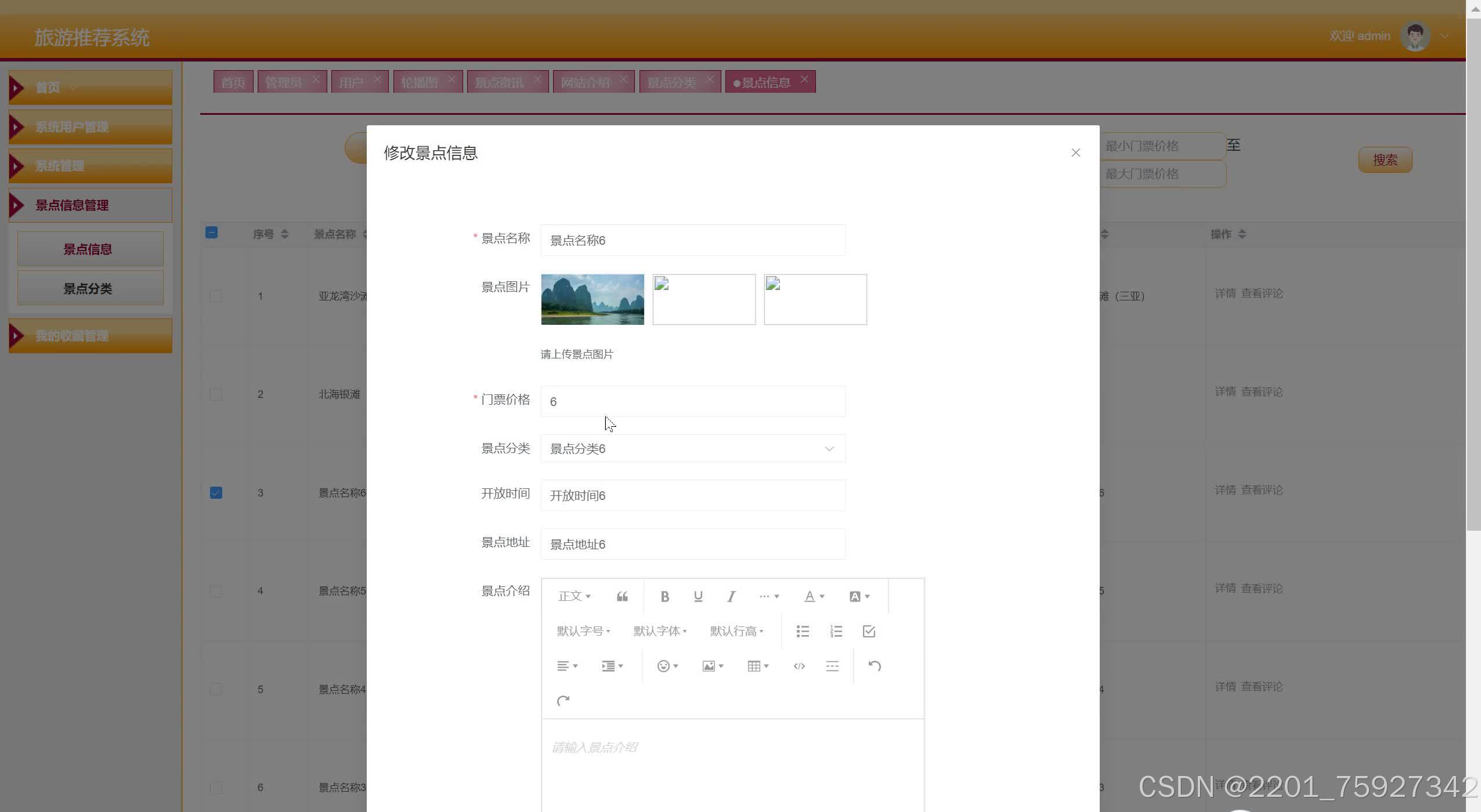Open 景点分类 in the sidebar submenu

click(x=91, y=288)
